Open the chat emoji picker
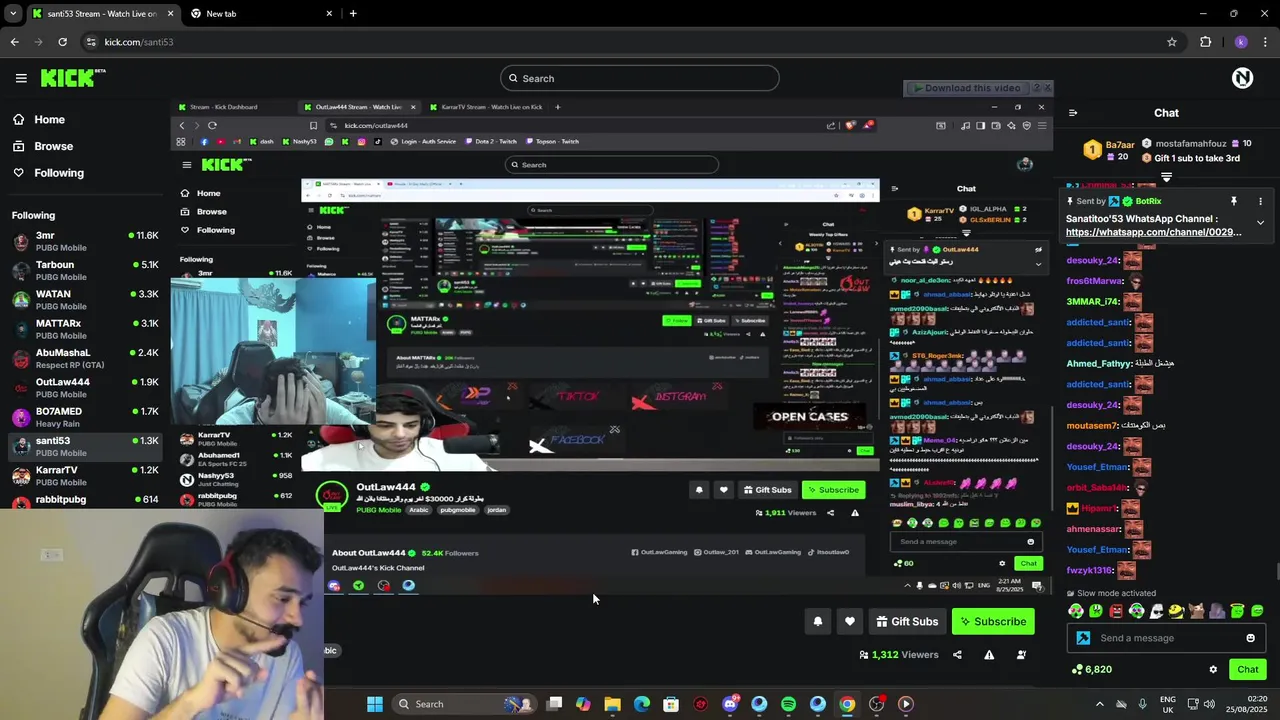The image size is (1280, 720). pos(1250,638)
